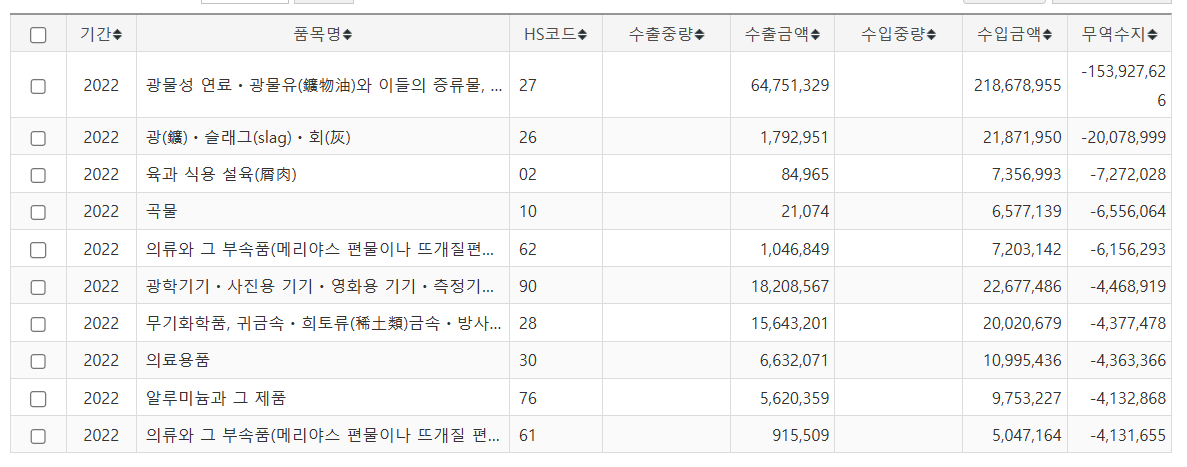Viewport: 1187px width, 467px height.
Task: Click trade balance -4,132,868
Action: pos(1128,398)
